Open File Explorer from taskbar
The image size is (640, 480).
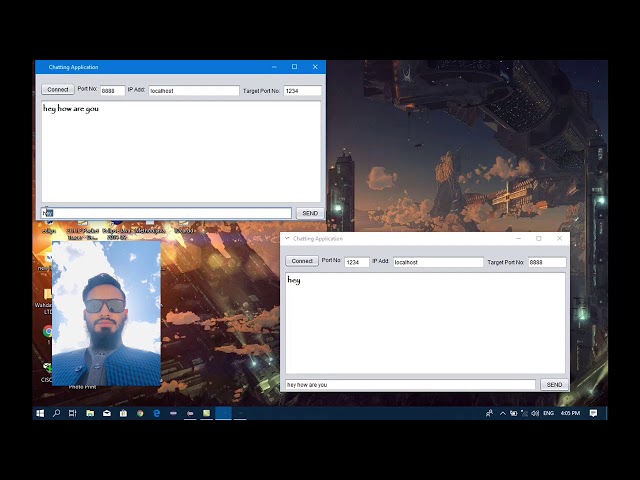coord(90,413)
